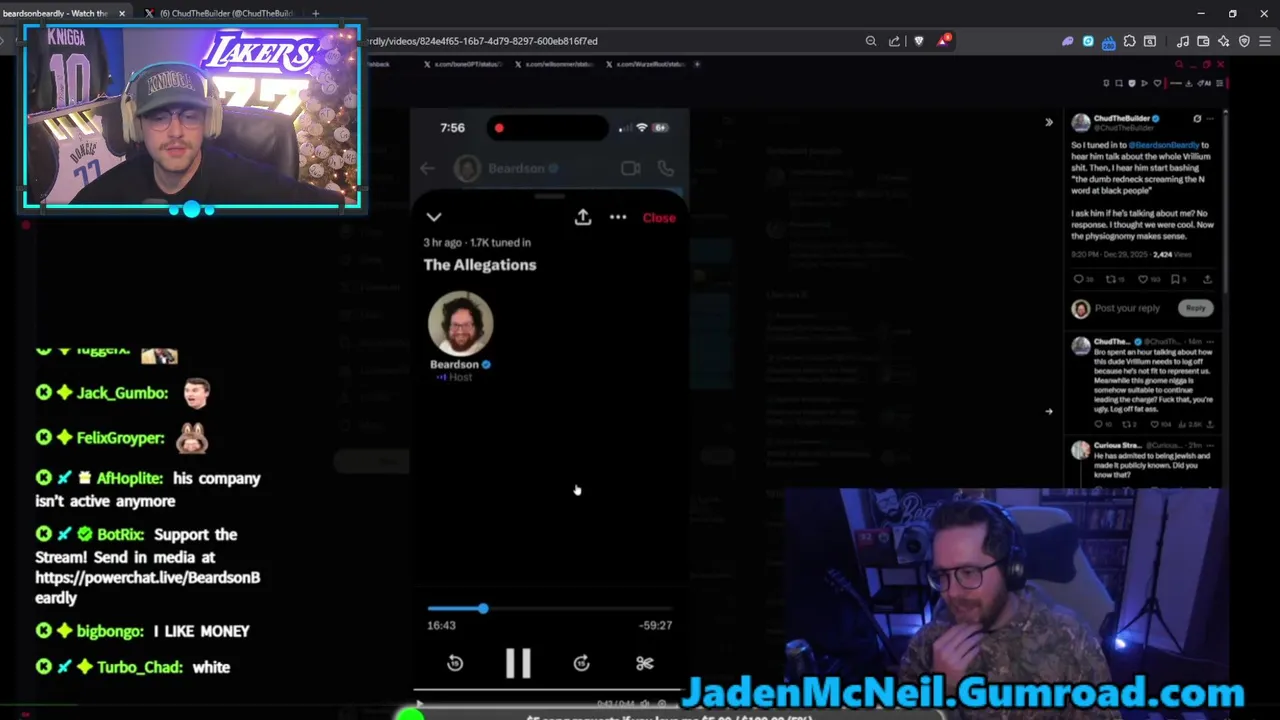The width and height of the screenshot is (1280, 720).
Task: Open the browser sidebar panel icon
Action: click(1150, 41)
